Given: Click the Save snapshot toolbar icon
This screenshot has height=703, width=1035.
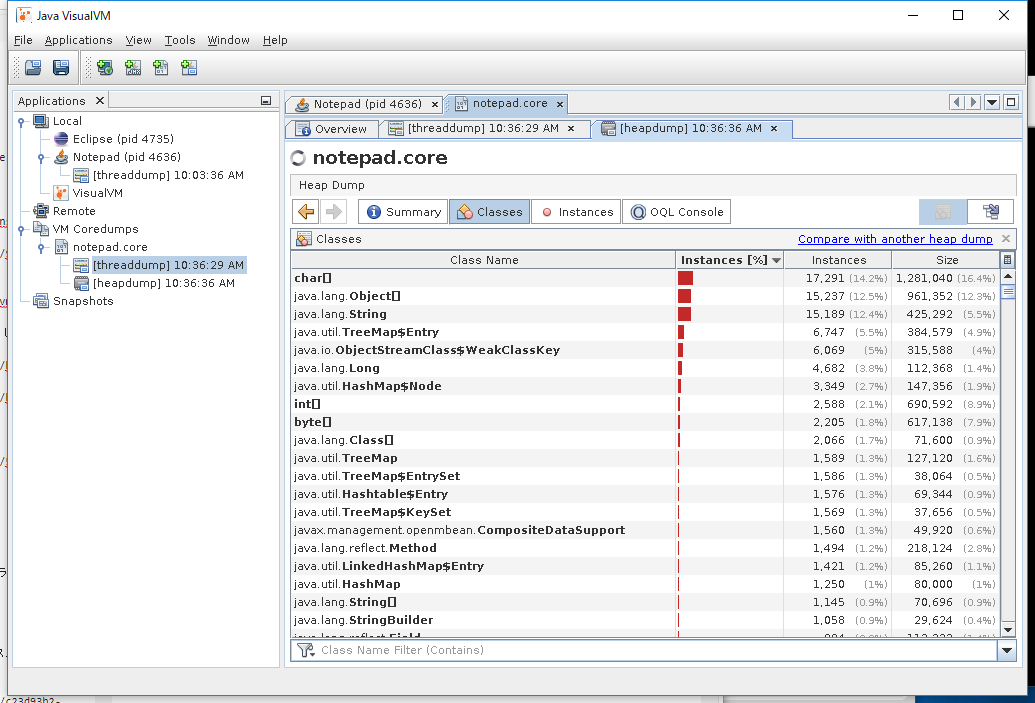Looking at the screenshot, I should coord(61,68).
